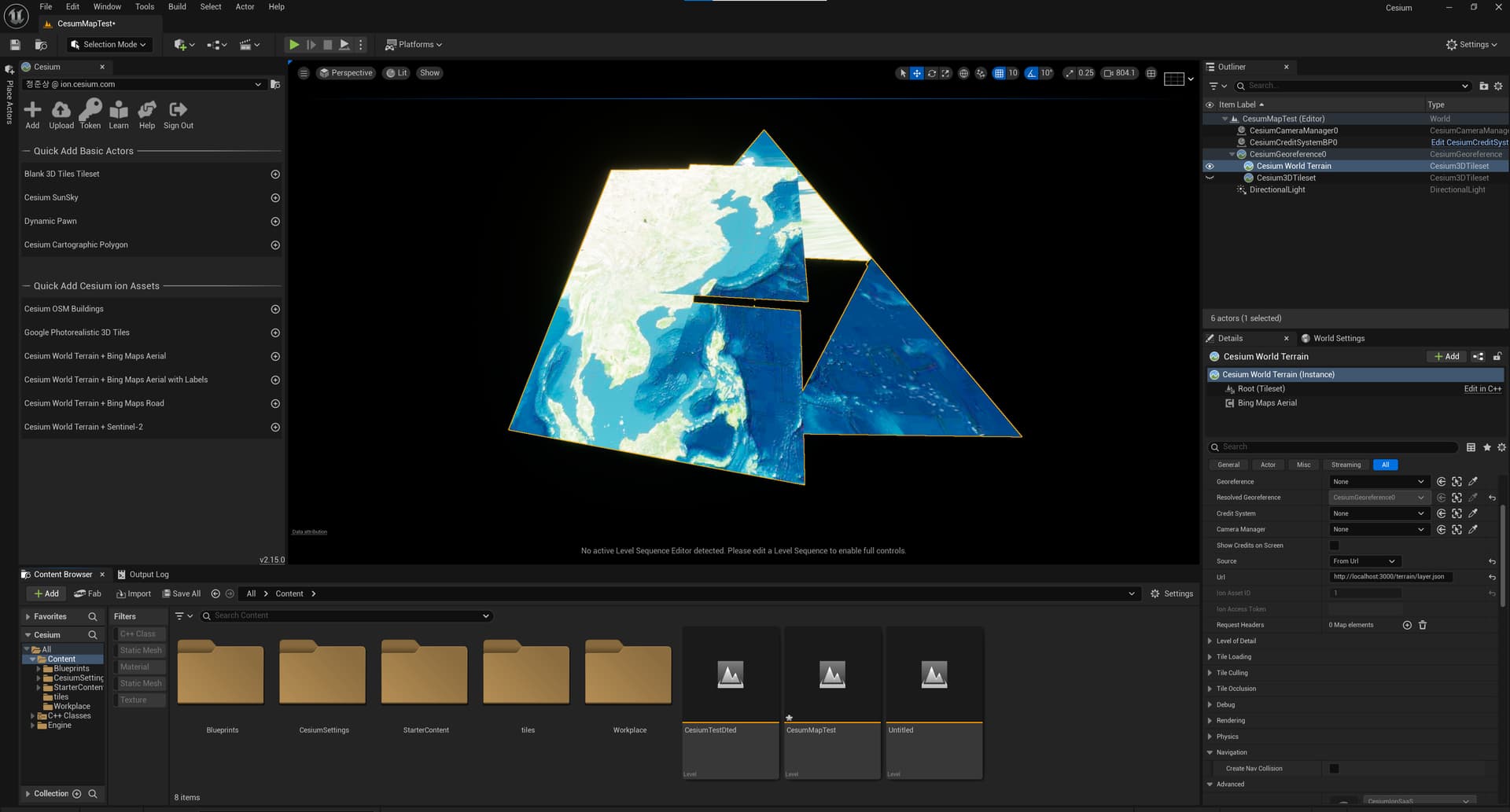Click Search Content field
Screen dimensions: 1510x812
pyautogui.click(x=347, y=616)
